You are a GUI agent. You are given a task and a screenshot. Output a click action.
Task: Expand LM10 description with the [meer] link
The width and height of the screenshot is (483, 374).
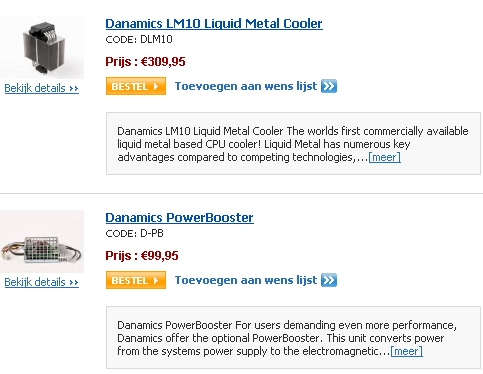[384, 157]
